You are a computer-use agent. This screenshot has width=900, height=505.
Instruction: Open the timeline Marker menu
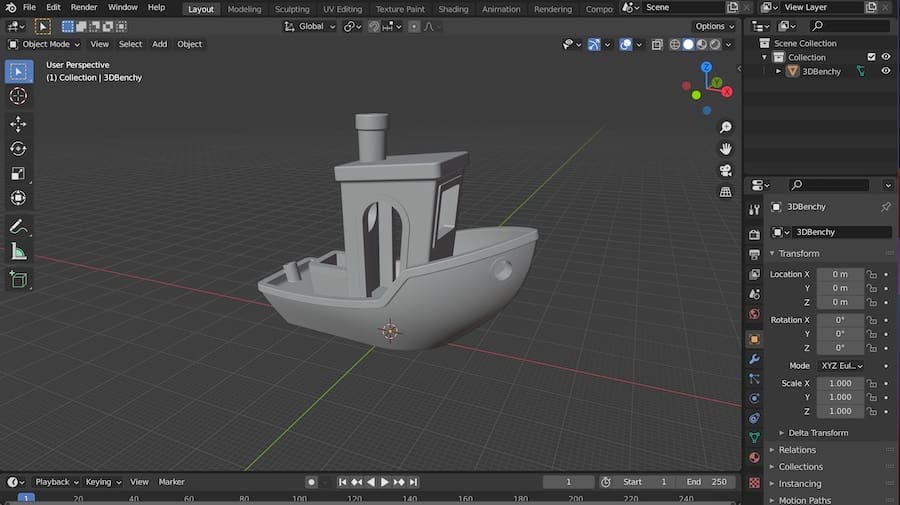172,482
